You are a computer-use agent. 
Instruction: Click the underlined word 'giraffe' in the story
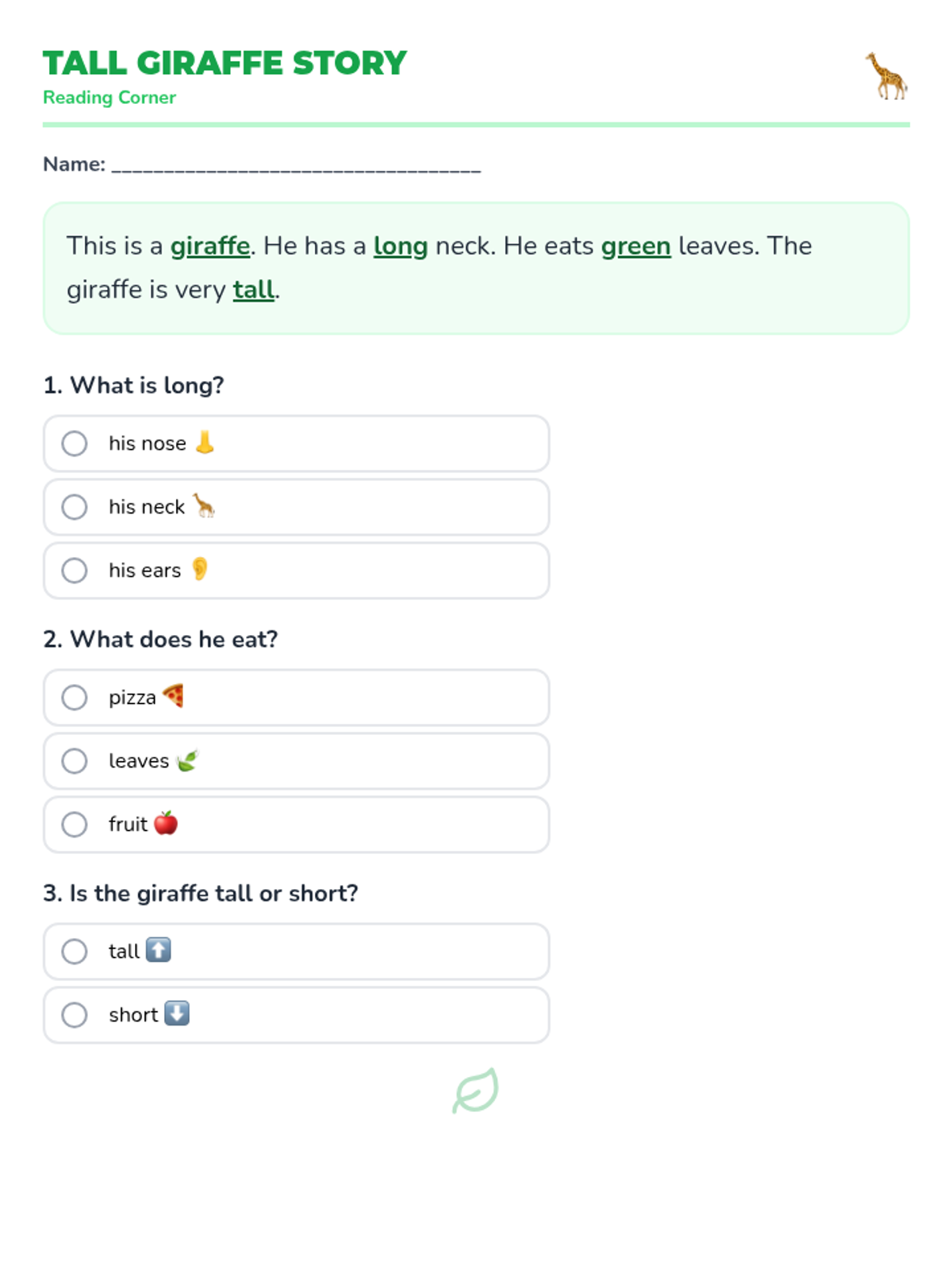(x=210, y=246)
